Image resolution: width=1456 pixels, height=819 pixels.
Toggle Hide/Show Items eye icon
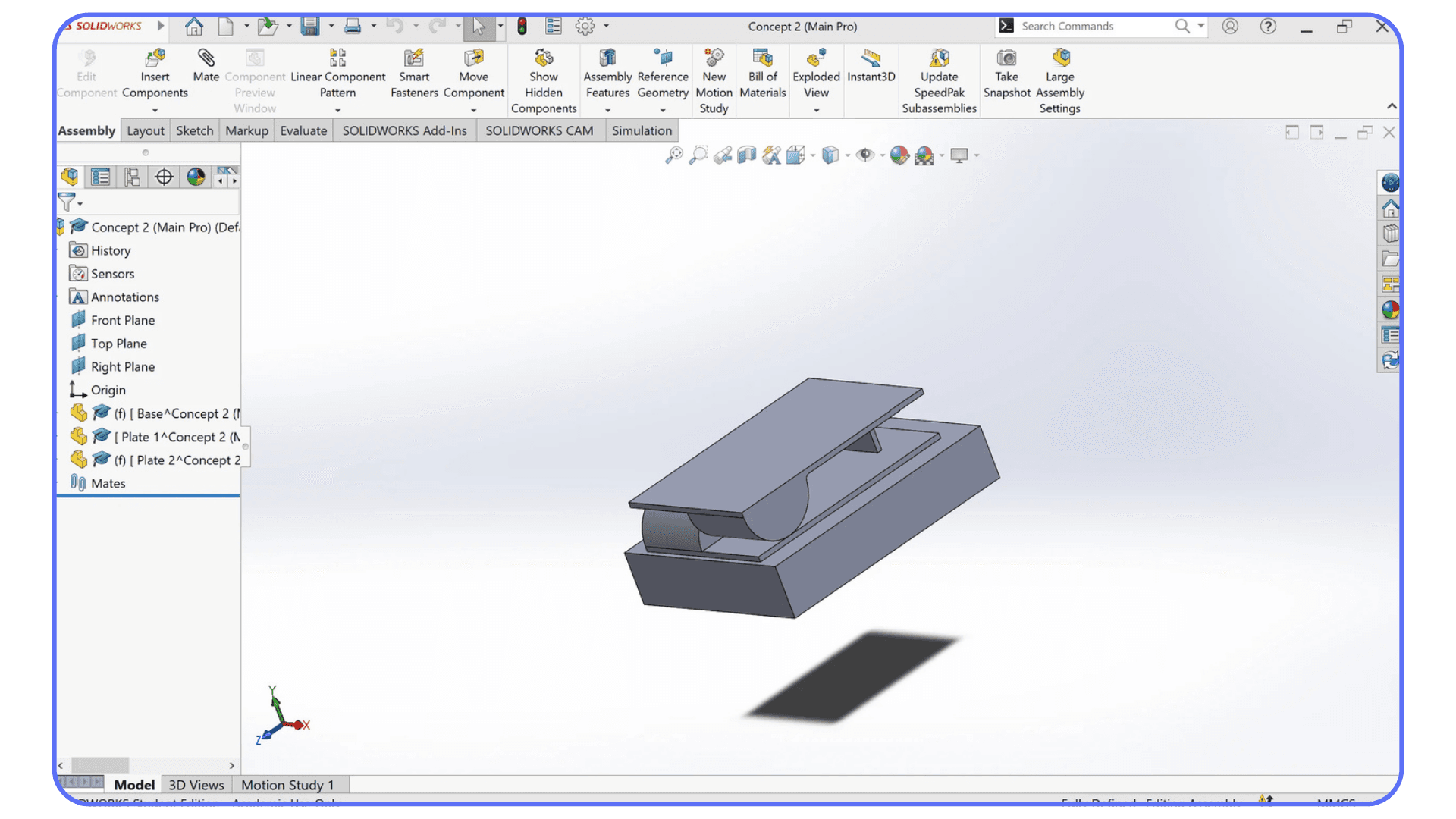(868, 155)
